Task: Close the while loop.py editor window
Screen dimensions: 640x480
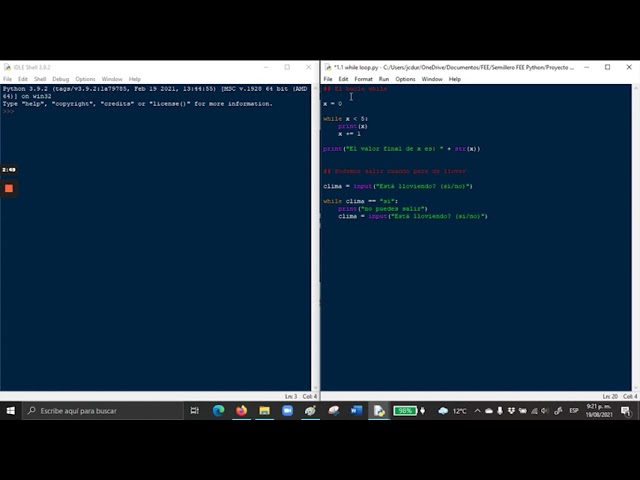Action: [x=629, y=67]
